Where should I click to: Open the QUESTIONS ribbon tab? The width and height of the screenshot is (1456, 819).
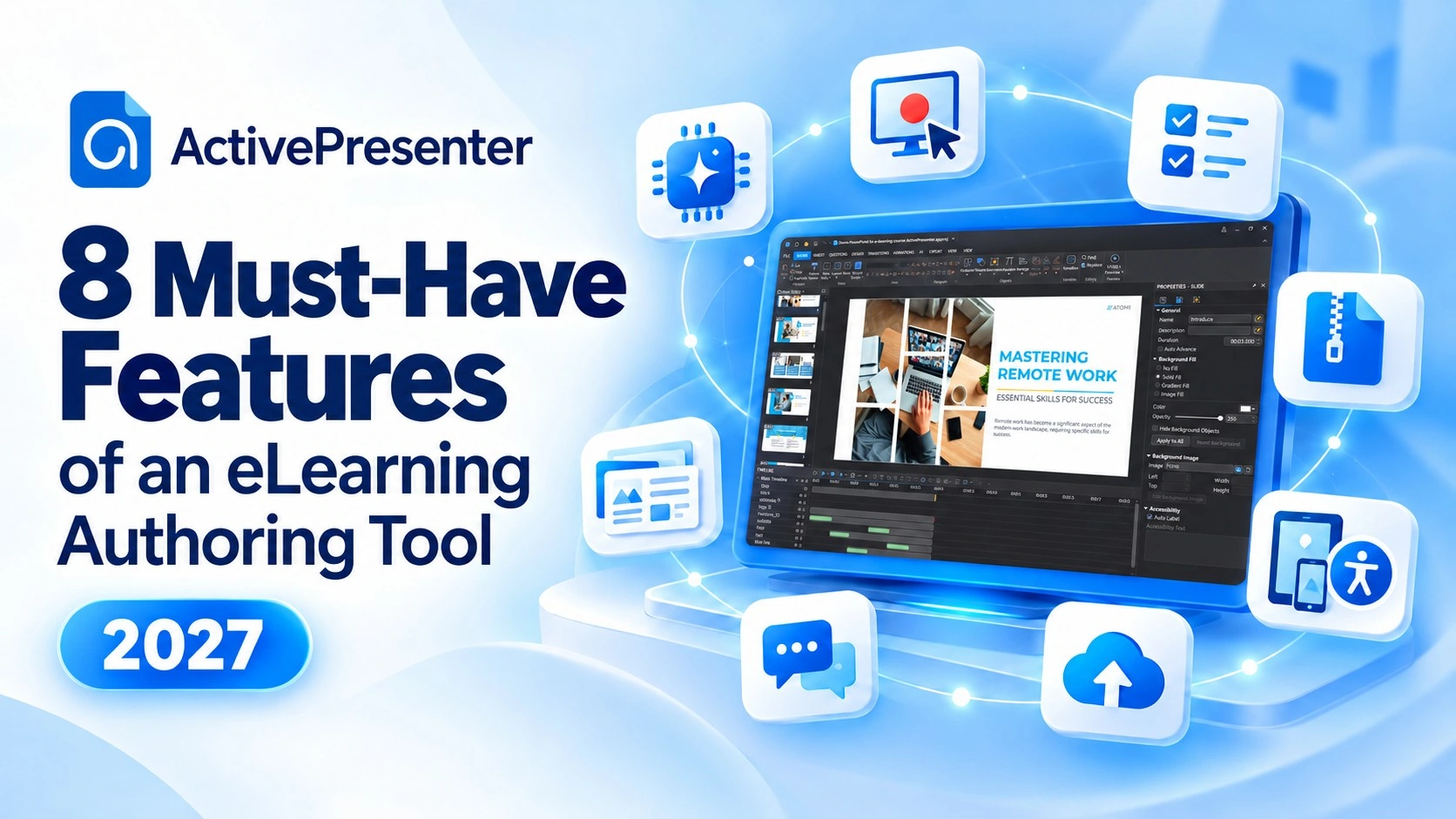(838, 254)
